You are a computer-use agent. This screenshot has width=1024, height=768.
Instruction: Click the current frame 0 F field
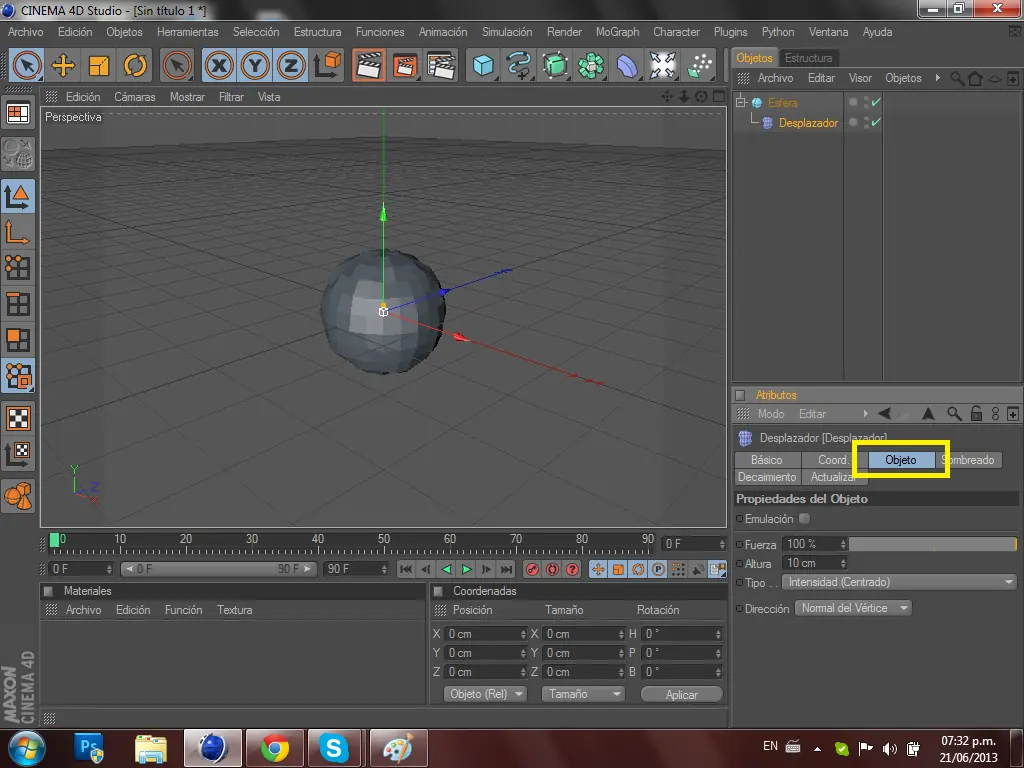tap(694, 544)
